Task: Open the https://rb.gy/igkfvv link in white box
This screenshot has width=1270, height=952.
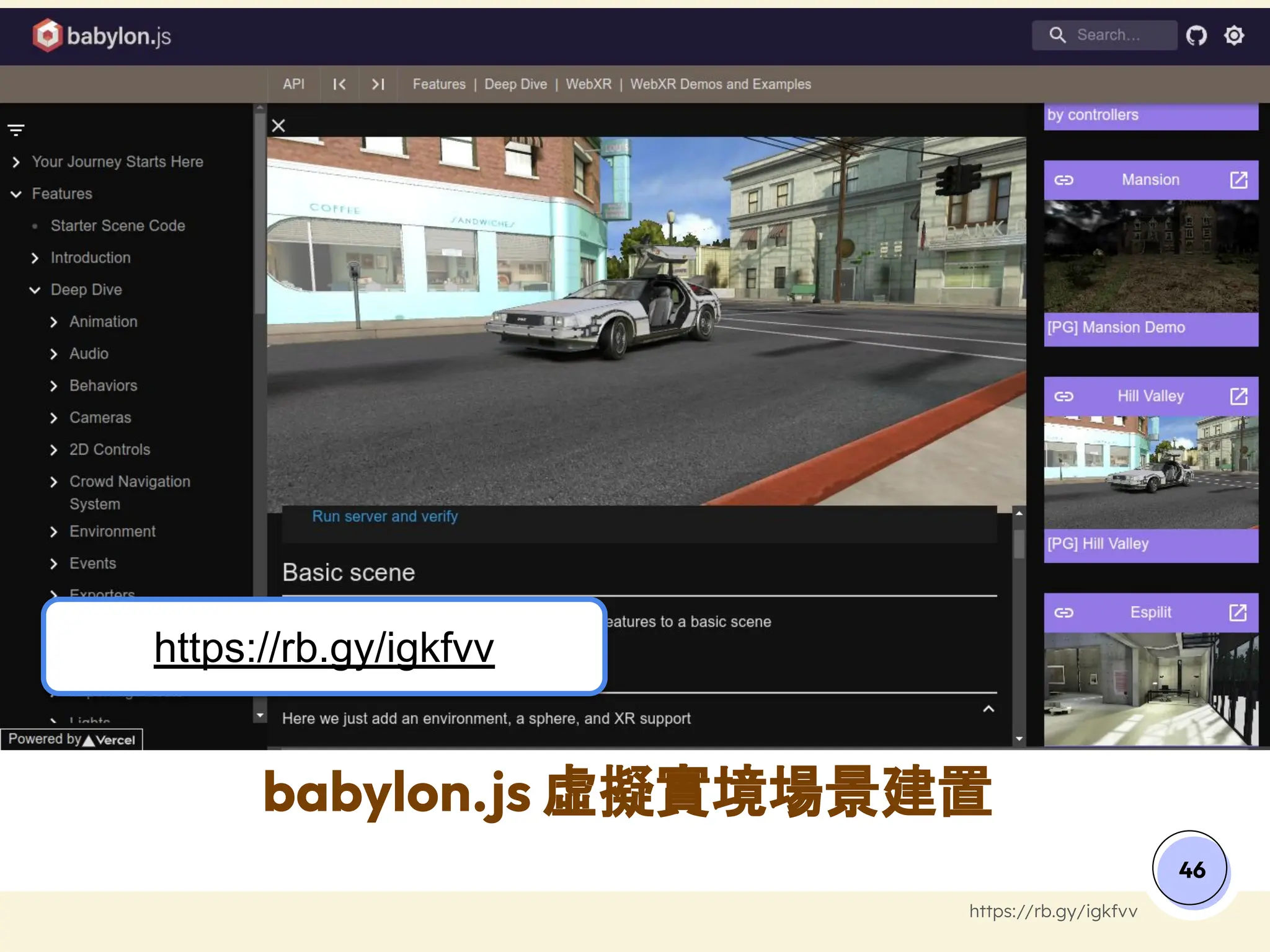Action: 324,647
